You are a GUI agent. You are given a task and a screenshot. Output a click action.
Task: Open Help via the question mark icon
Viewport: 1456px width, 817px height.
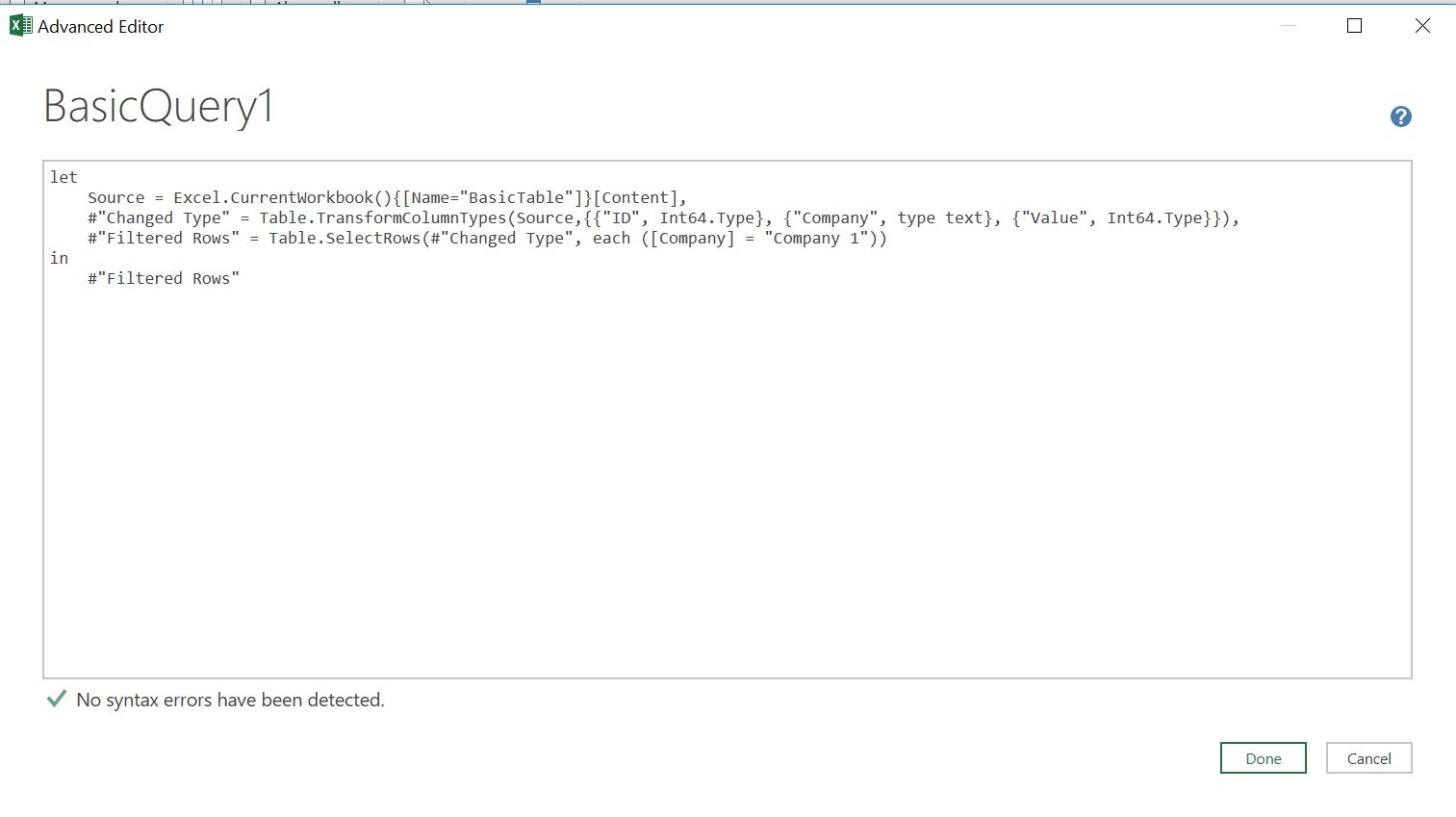point(1400,116)
